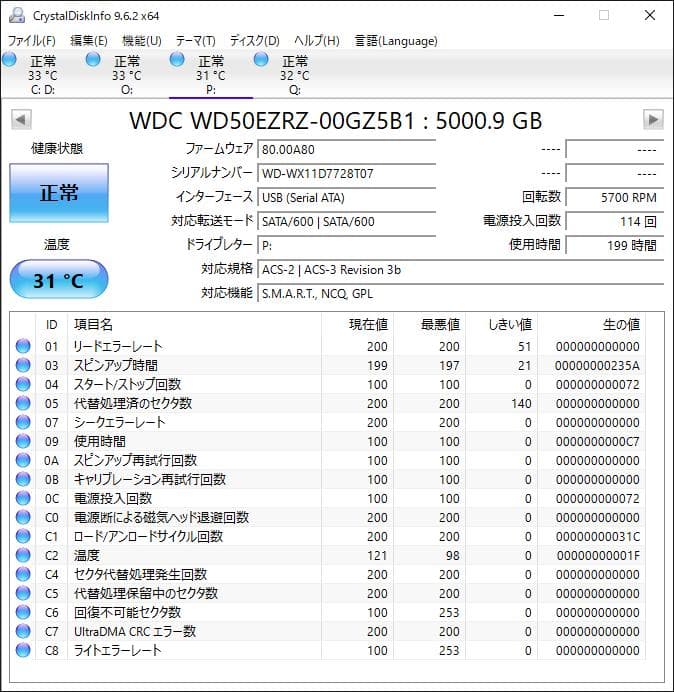Open the 言語(Language) menu
The image size is (674, 692).
click(x=396, y=41)
